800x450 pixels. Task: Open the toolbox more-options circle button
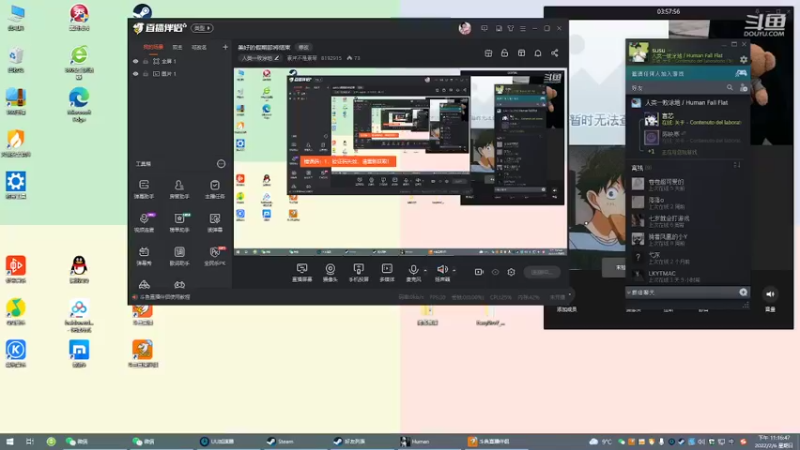click(221, 164)
